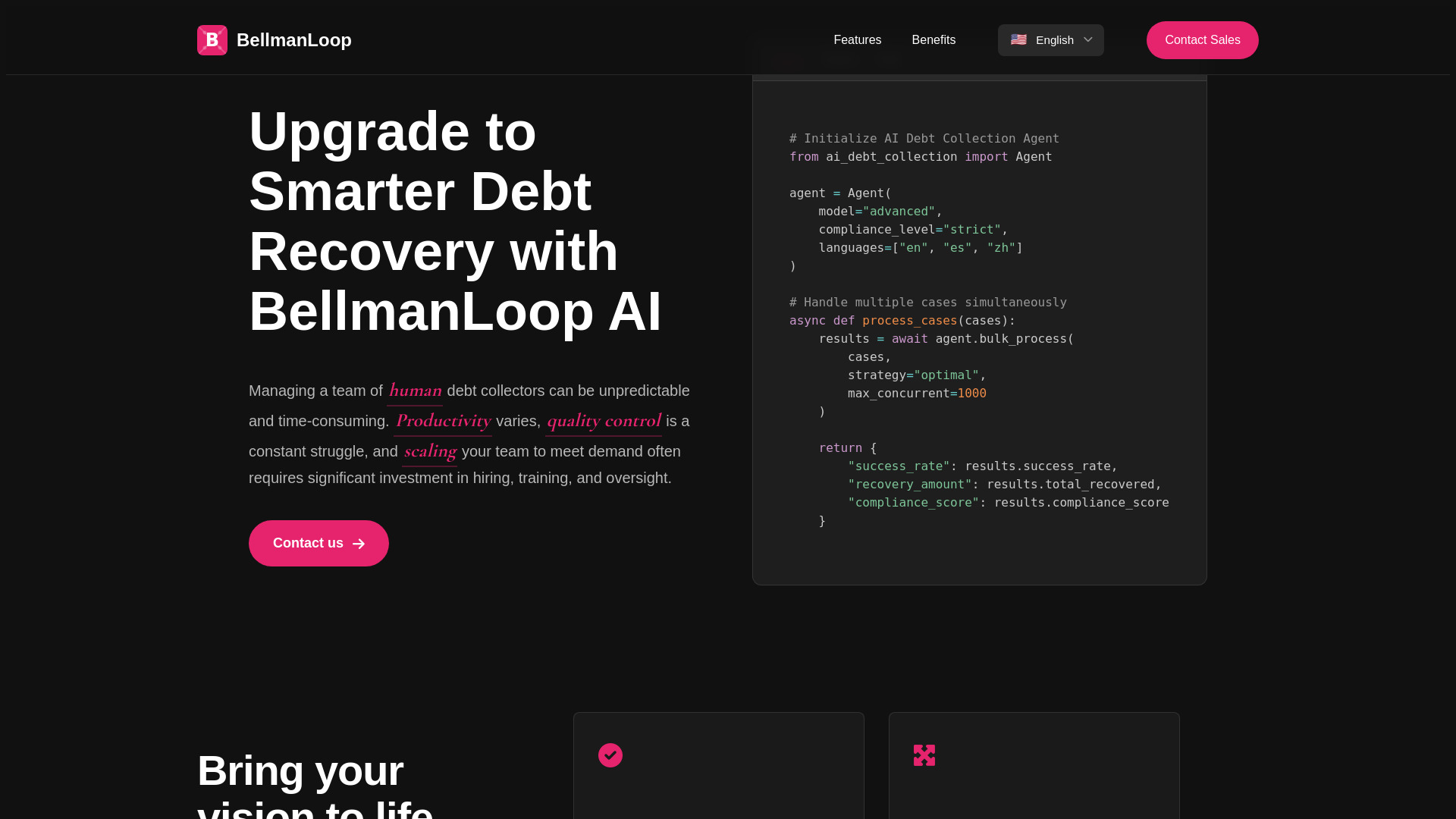Expand the Benefits navigation menu
Image resolution: width=1456 pixels, height=819 pixels.
coord(933,40)
